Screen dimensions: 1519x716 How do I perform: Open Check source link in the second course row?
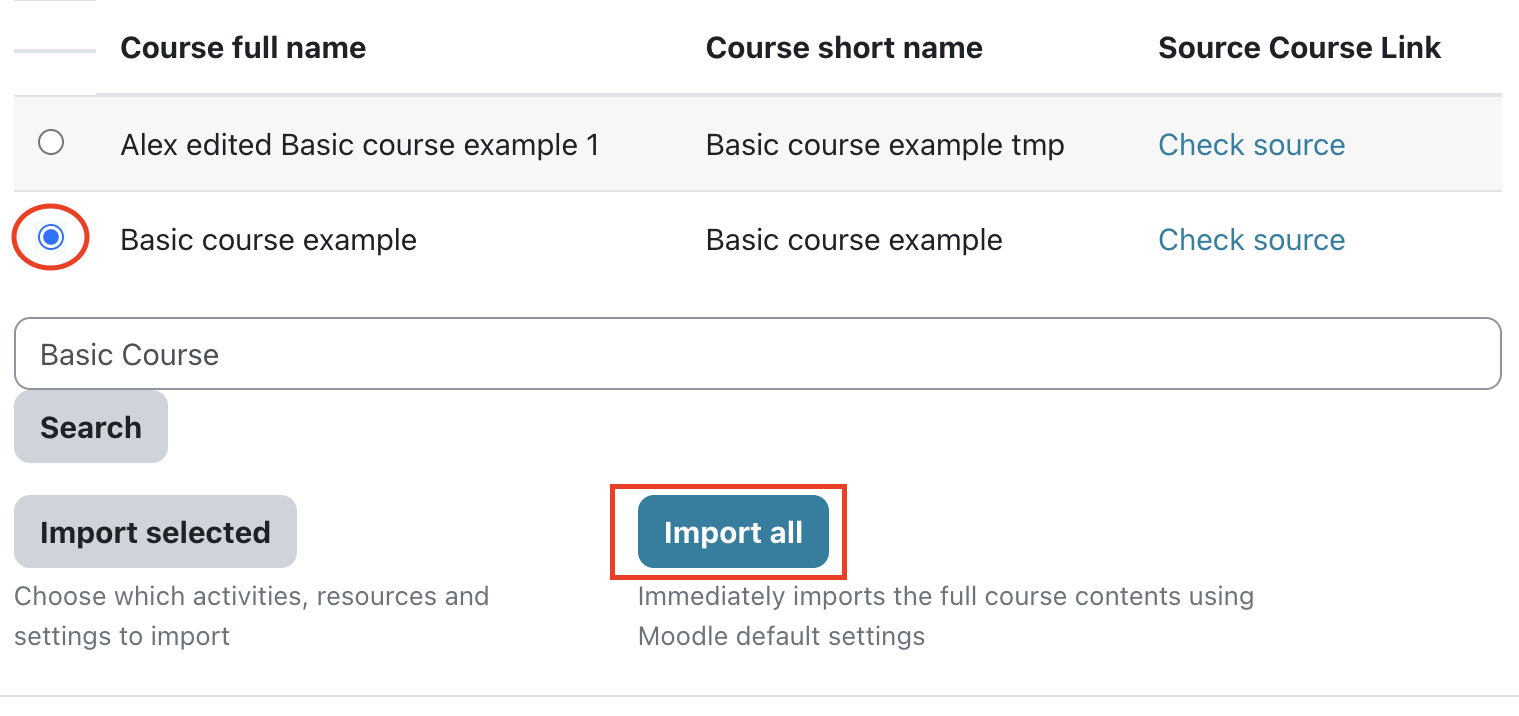click(x=1251, y=240)
